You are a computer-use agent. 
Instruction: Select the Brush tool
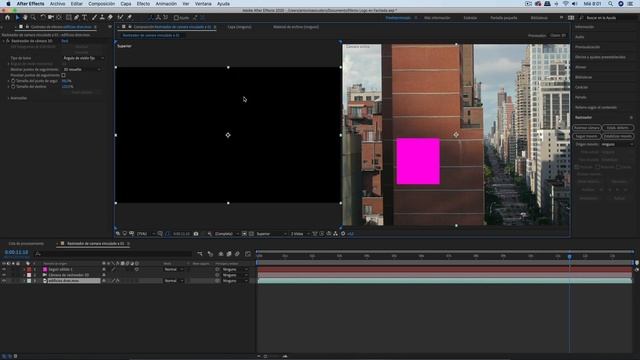[x=94, y=18]
